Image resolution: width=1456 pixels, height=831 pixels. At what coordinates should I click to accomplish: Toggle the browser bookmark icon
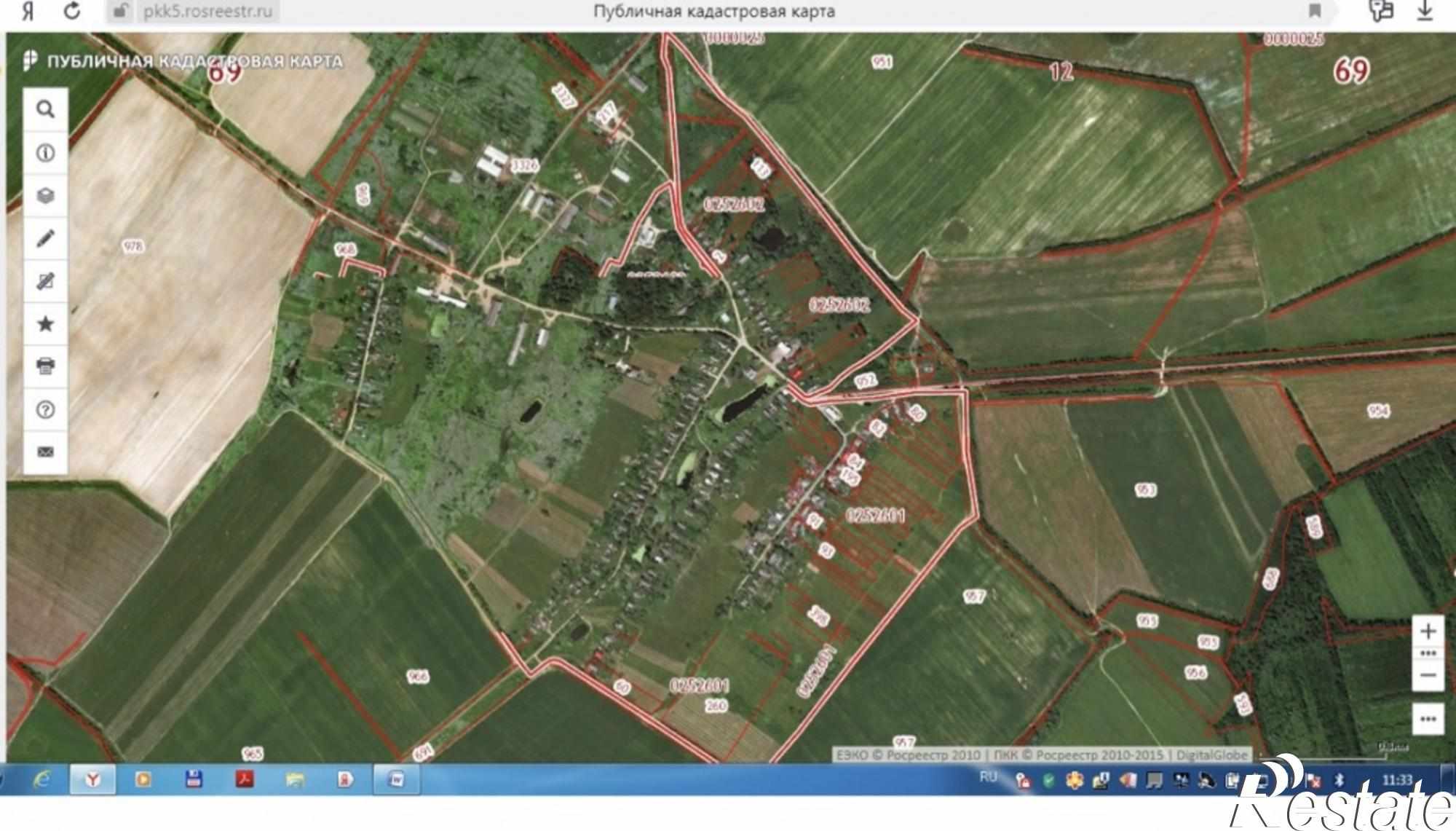tap(1315, 11)
